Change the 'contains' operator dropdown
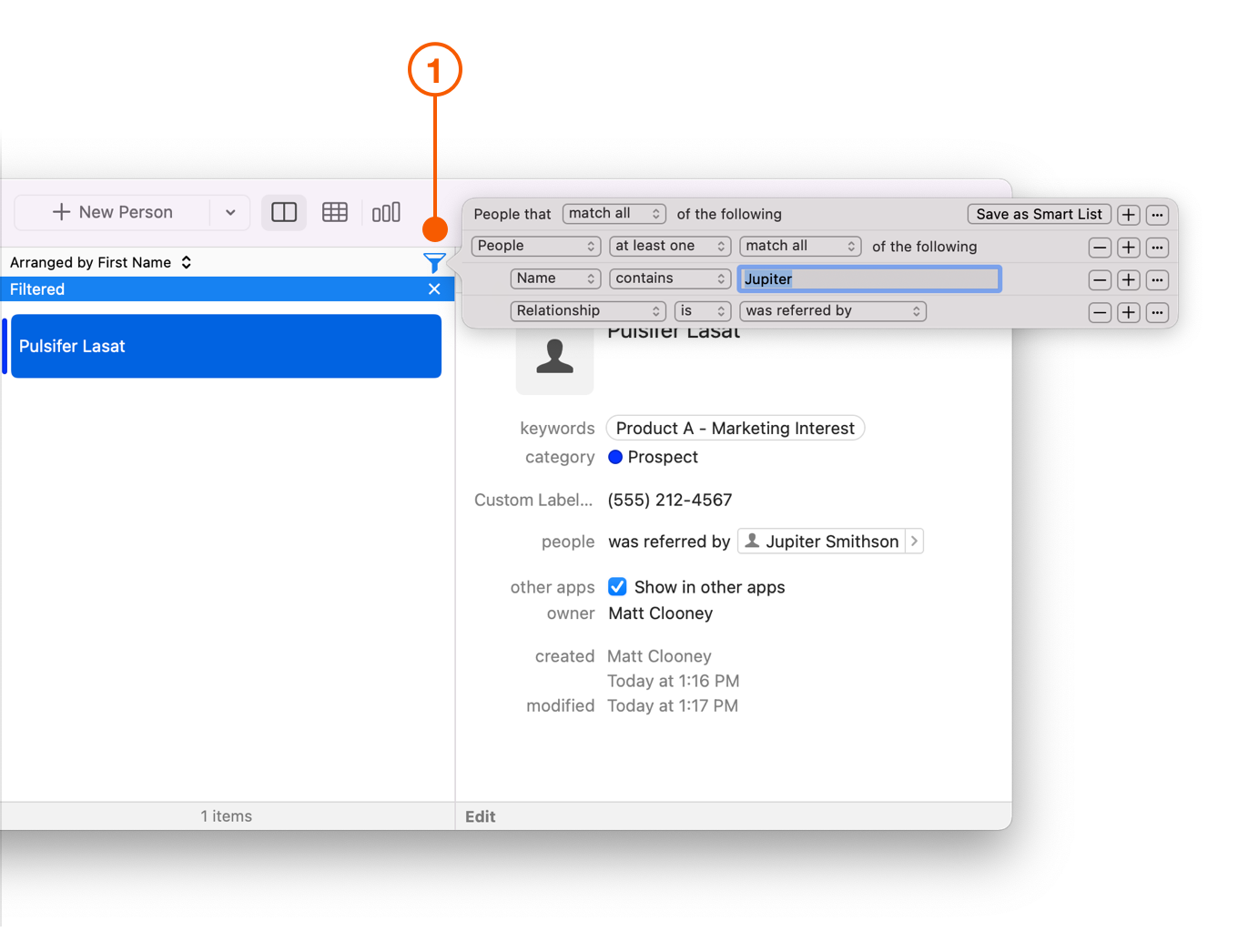 [x=669, y=279]
